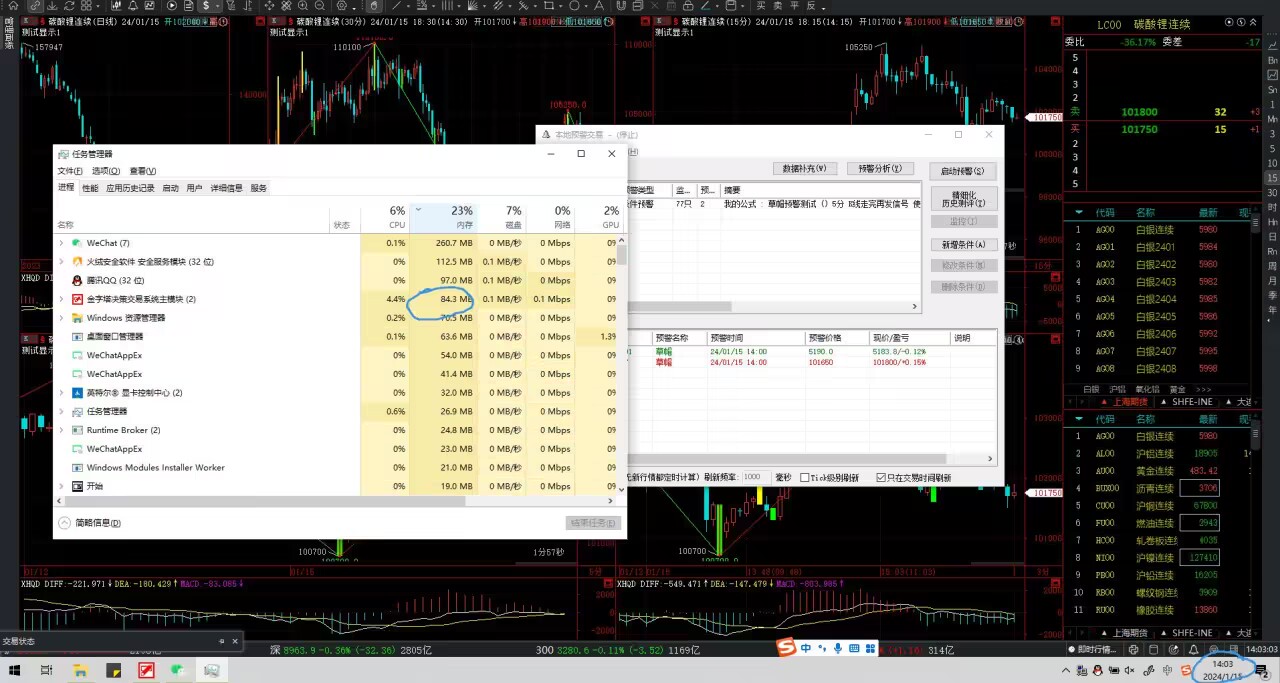Click the taskbar clock showing 14:03

pos(1223,670)
